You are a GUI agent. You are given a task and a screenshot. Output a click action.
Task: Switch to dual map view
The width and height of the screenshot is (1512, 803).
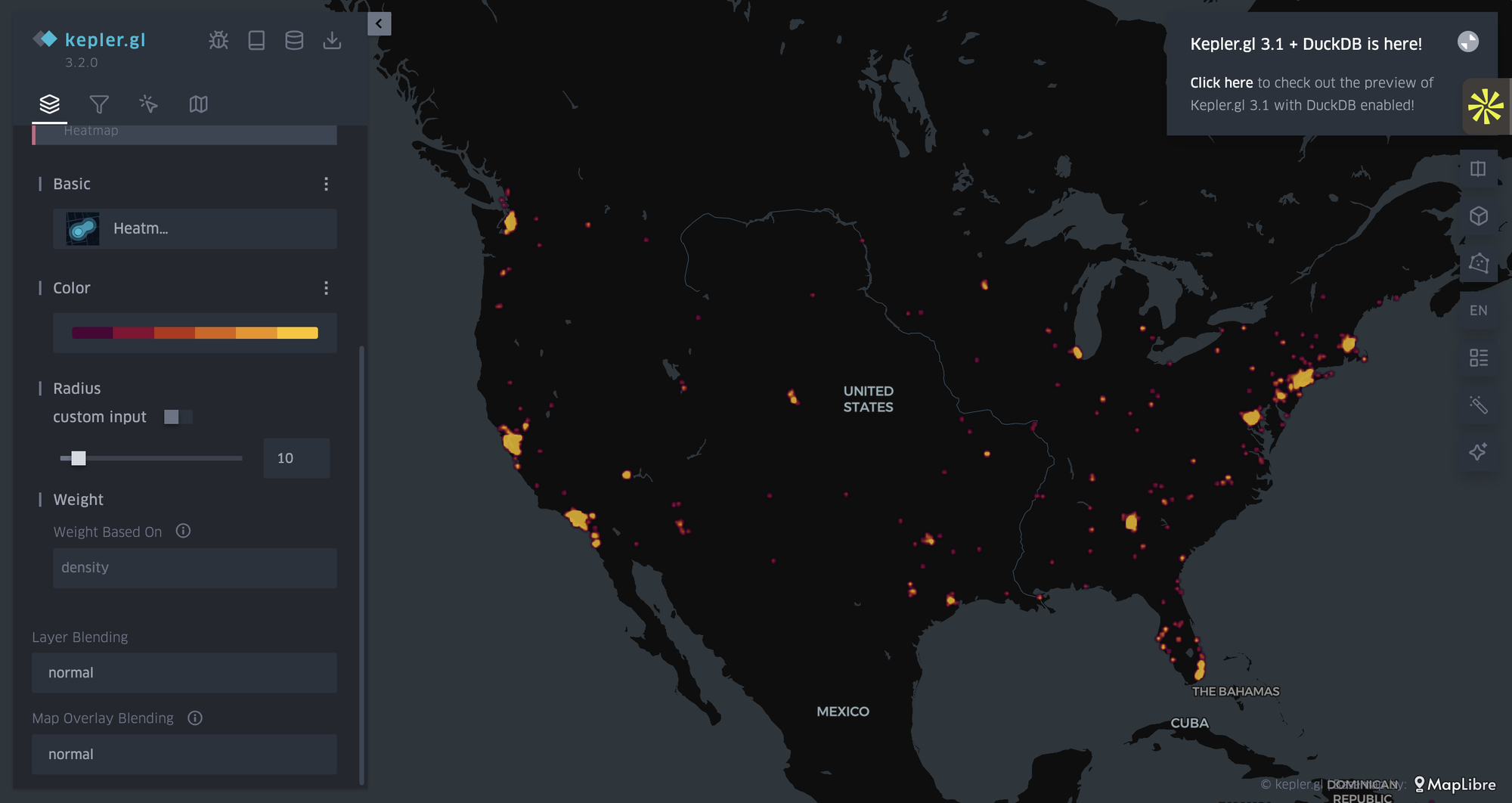1478,169
